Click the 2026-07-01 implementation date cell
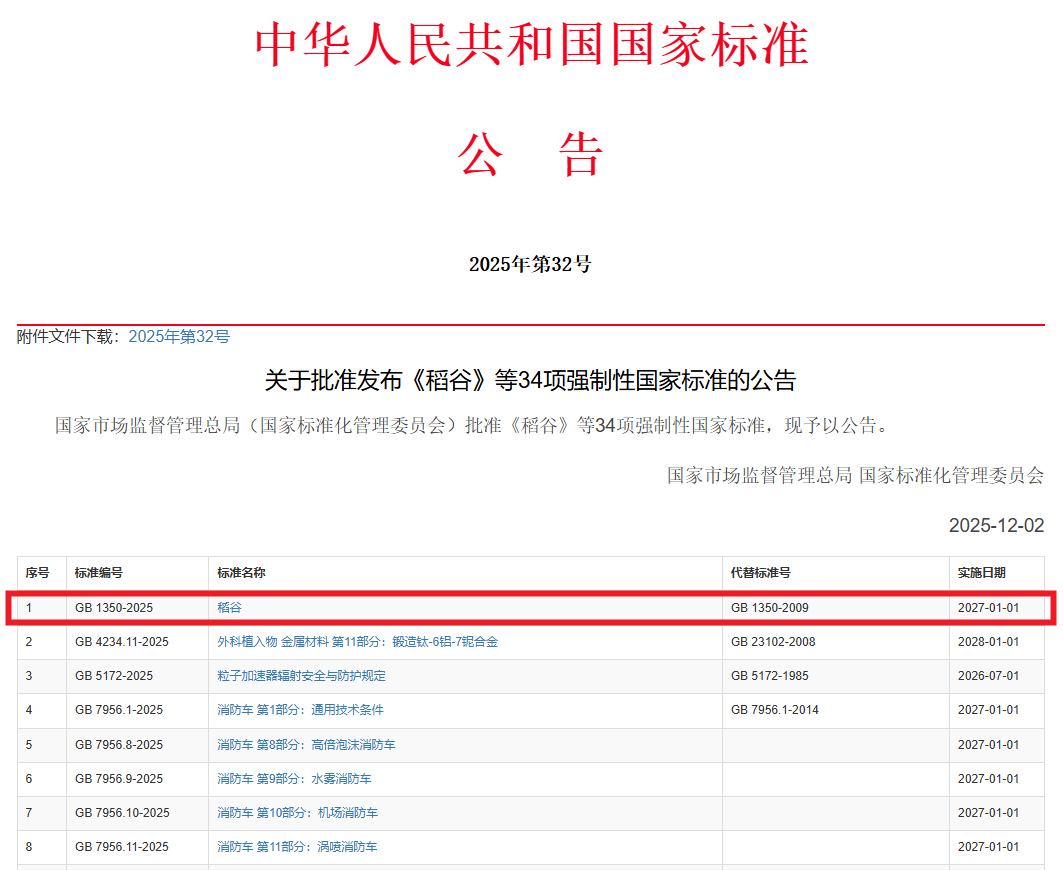The width and height of the screenshot is (1063, 870). (988, 676)
